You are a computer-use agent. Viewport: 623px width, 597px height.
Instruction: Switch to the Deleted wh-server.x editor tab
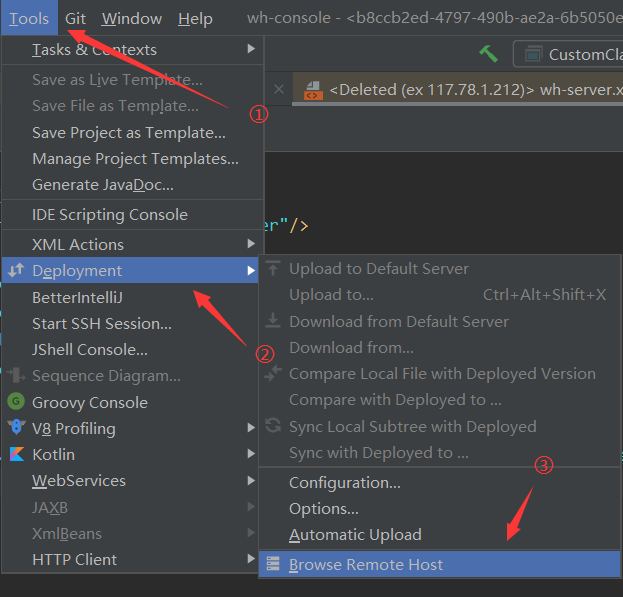pos(458,90)
